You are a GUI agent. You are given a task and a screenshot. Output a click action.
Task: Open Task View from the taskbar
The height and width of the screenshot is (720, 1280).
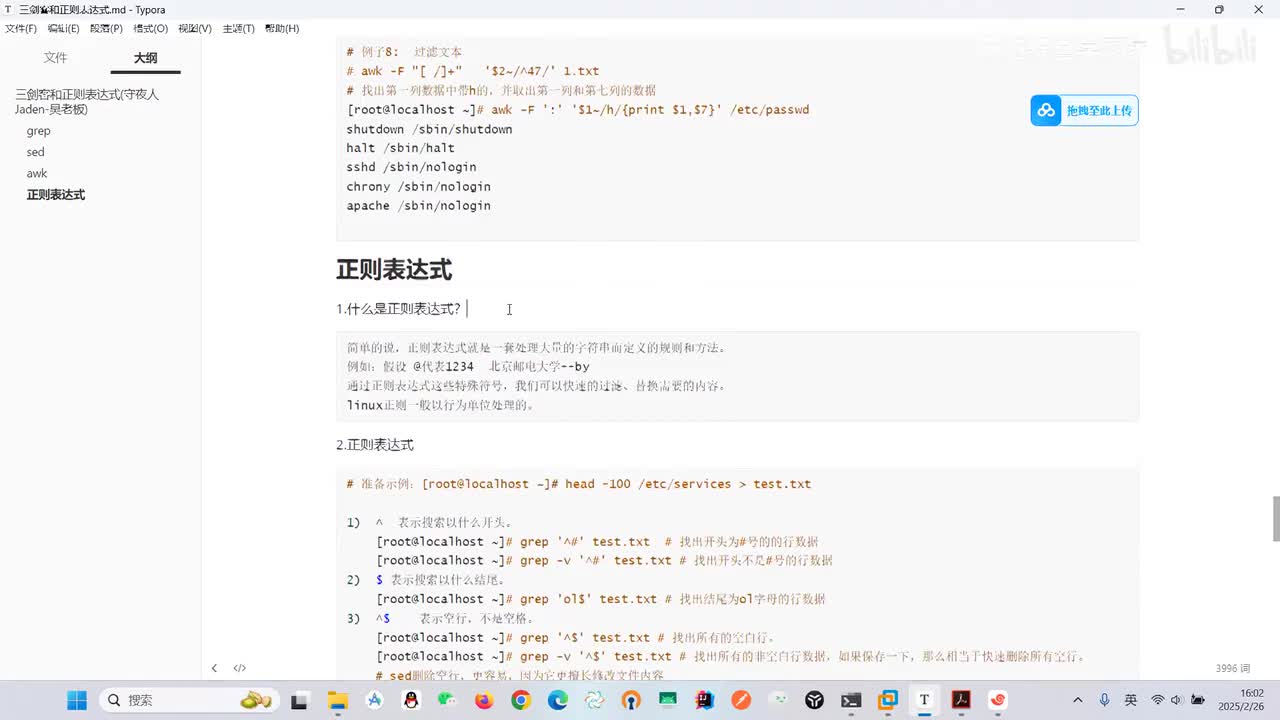[x=299, y=700]
